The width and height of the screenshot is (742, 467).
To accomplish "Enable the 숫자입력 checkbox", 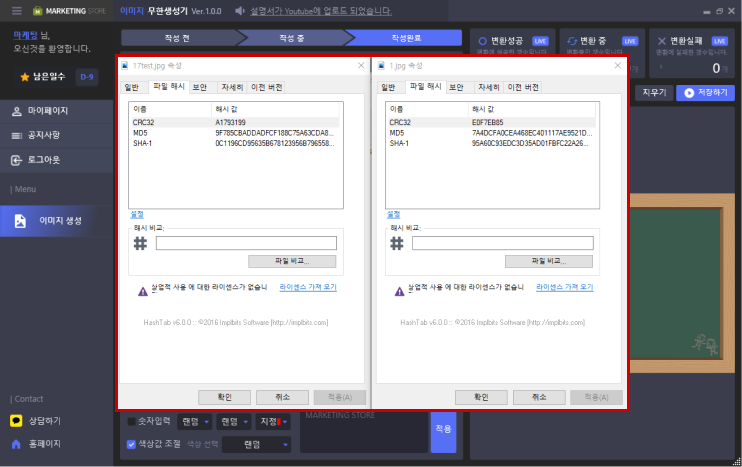I will (x=132, y=422).
